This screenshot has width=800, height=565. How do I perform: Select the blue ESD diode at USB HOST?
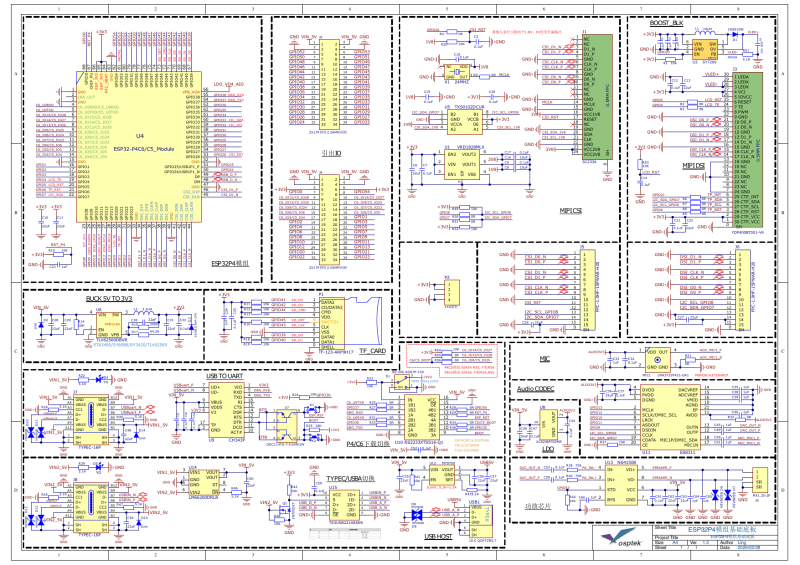coord(417,514)
